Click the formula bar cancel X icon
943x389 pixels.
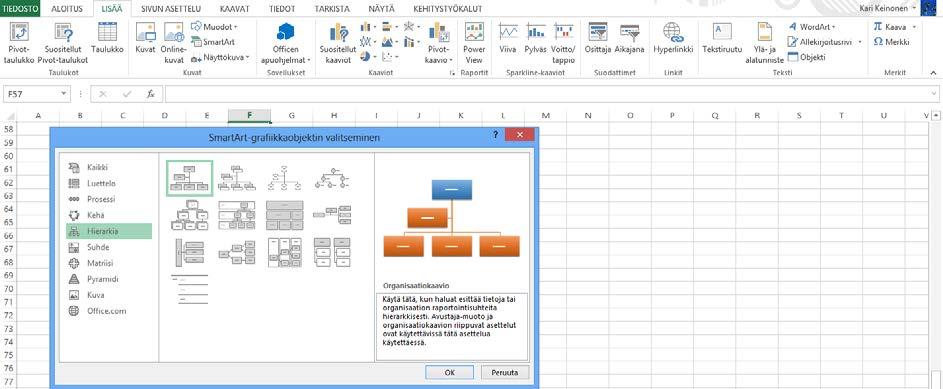tap(103, 94)
